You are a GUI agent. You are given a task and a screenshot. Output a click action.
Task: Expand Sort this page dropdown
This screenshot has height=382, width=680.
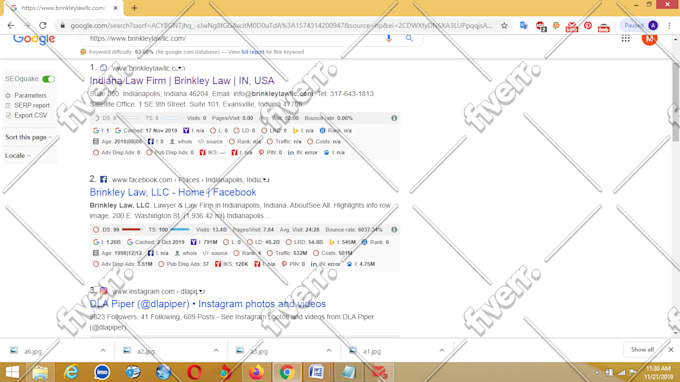click(29, 137)
